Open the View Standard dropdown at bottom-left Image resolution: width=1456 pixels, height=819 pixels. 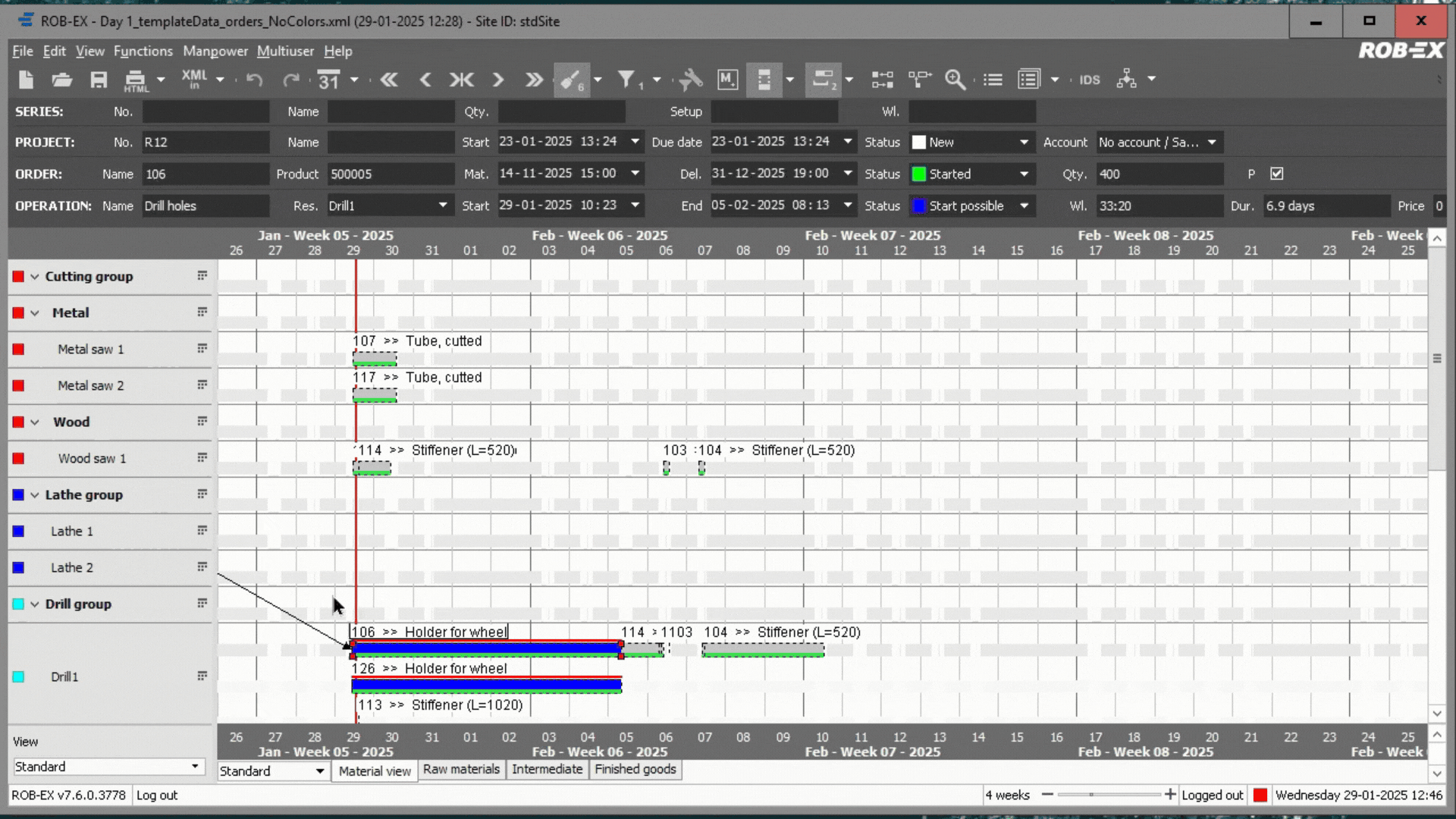click(195, 767)
